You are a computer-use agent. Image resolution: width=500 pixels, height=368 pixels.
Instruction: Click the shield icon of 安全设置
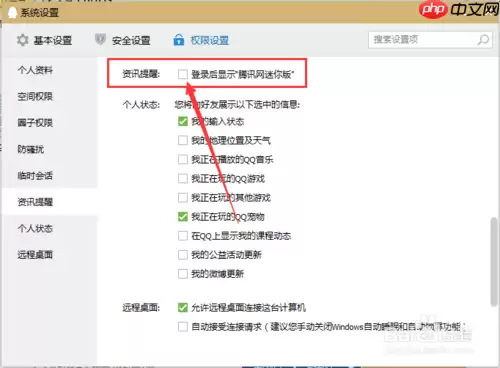100,40
